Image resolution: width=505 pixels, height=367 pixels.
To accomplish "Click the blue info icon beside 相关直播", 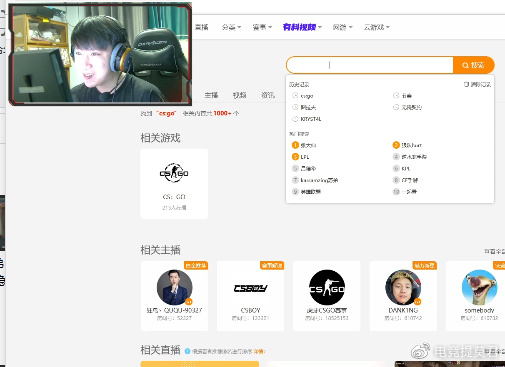I will click(187, 351).
